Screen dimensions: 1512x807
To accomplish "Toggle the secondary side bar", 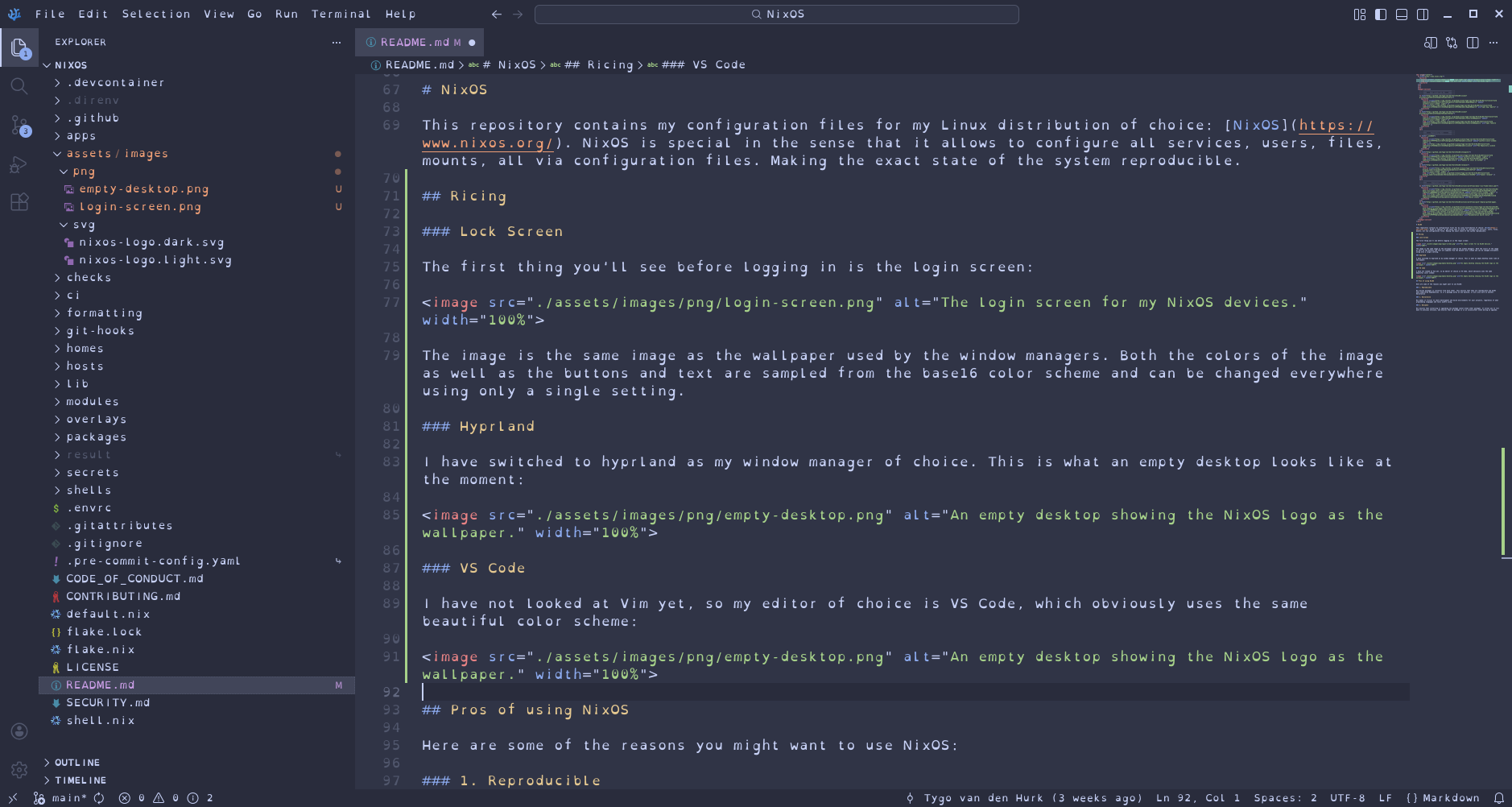I will pos(1423,14).
